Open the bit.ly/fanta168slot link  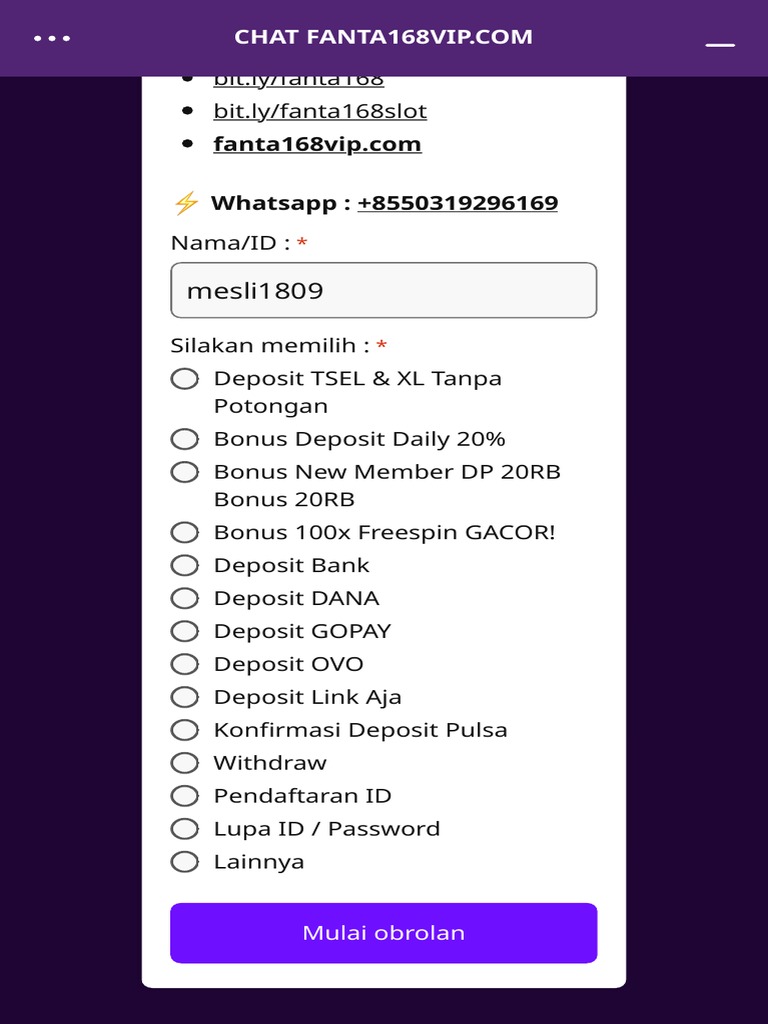320,111
